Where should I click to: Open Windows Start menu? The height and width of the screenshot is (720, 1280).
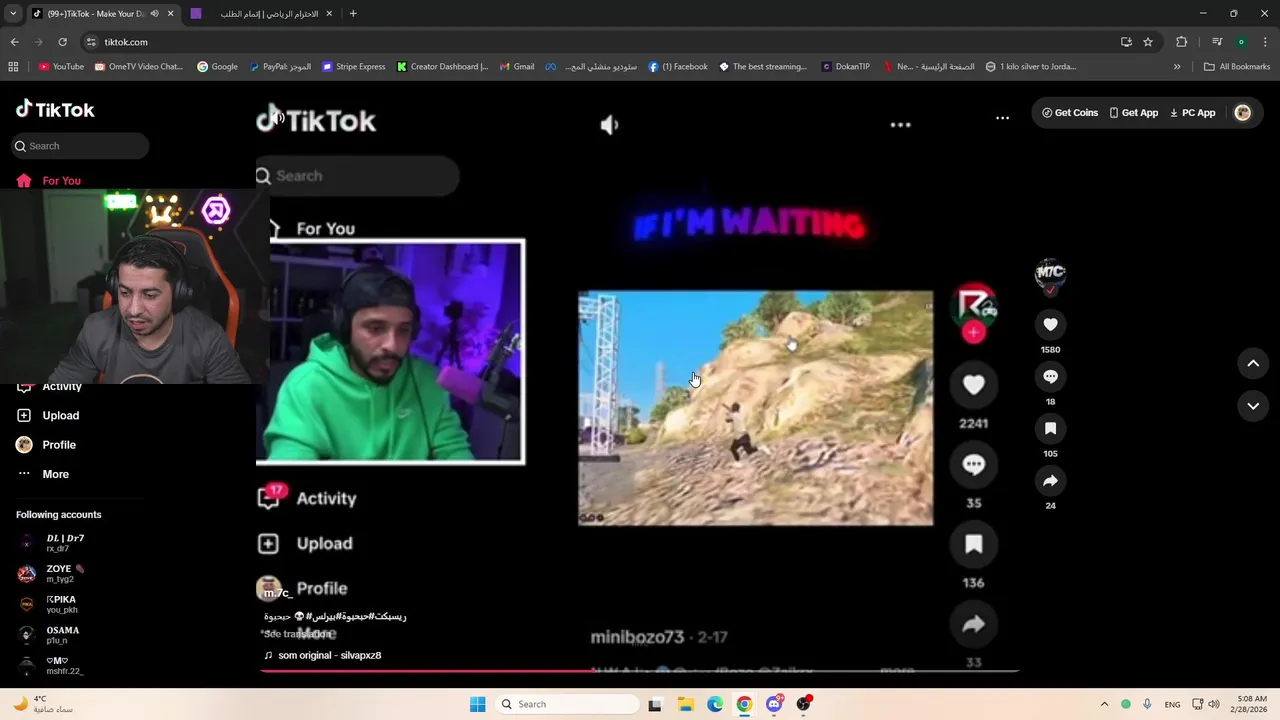click(478, 704)
